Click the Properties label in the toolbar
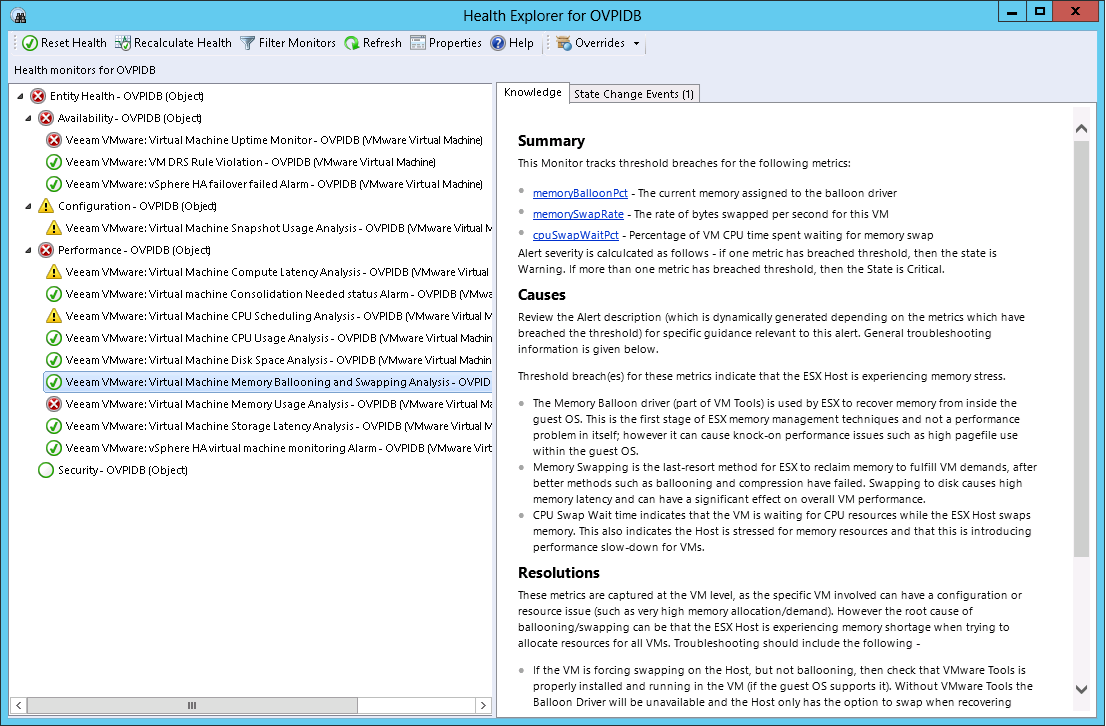The height and width of the screenshot is (726, 1106). point(455,43)
